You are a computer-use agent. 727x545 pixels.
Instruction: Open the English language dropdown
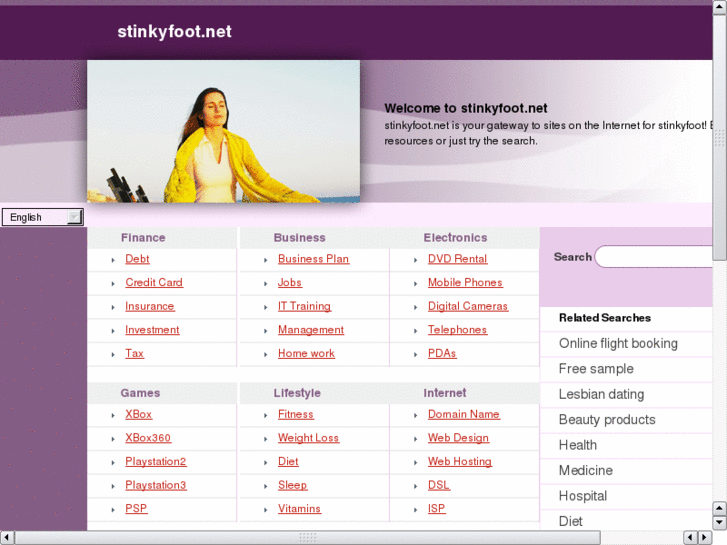43,217
